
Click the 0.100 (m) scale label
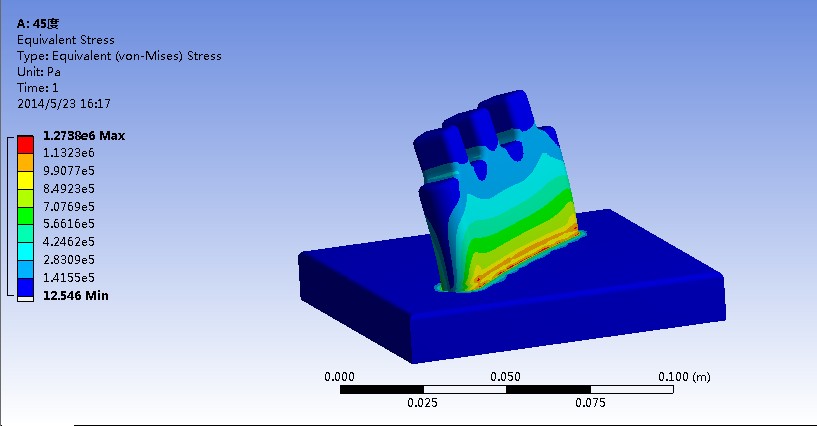click(x=684, y=377)
